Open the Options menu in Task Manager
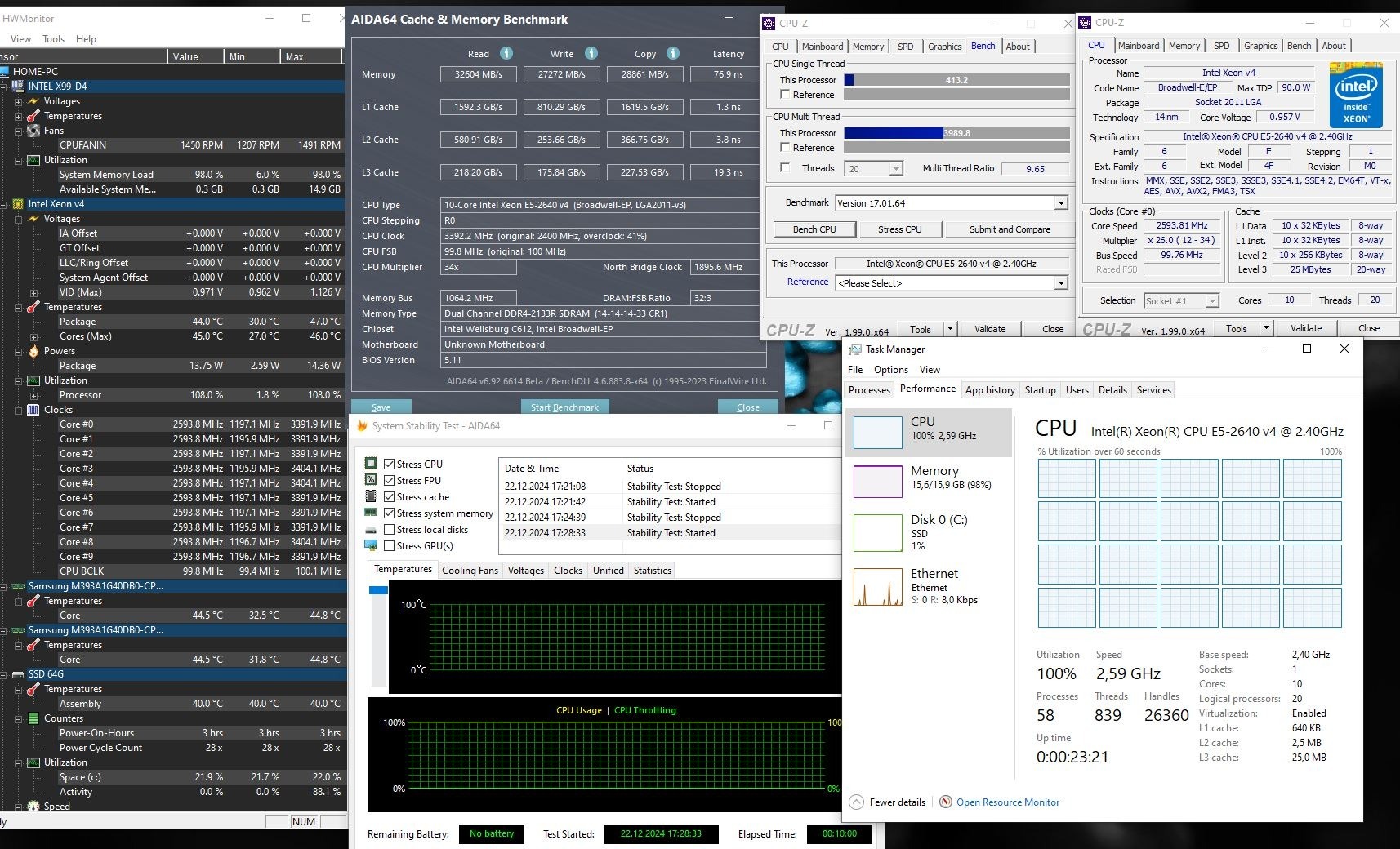 coord(891,370)
